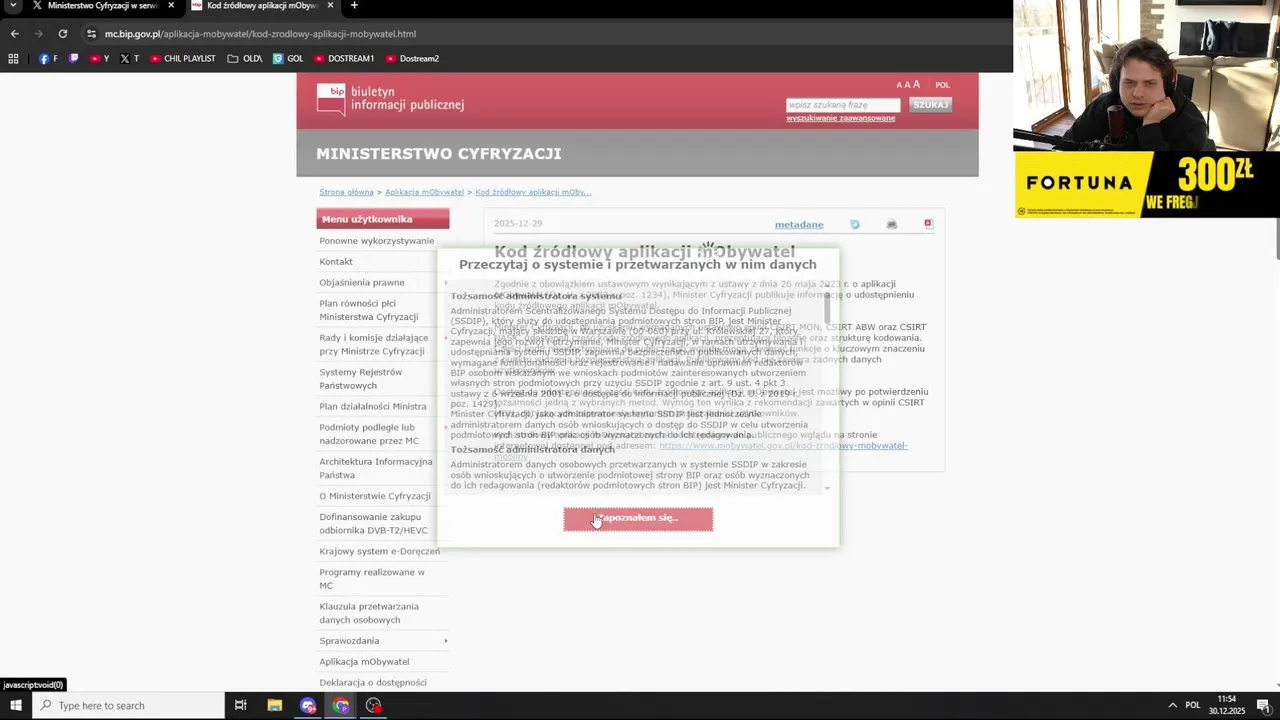Focus the 'wpisz szukaną frazę' search field
This screenshot has width=1280, height=720.
click(x=843, y=105)
